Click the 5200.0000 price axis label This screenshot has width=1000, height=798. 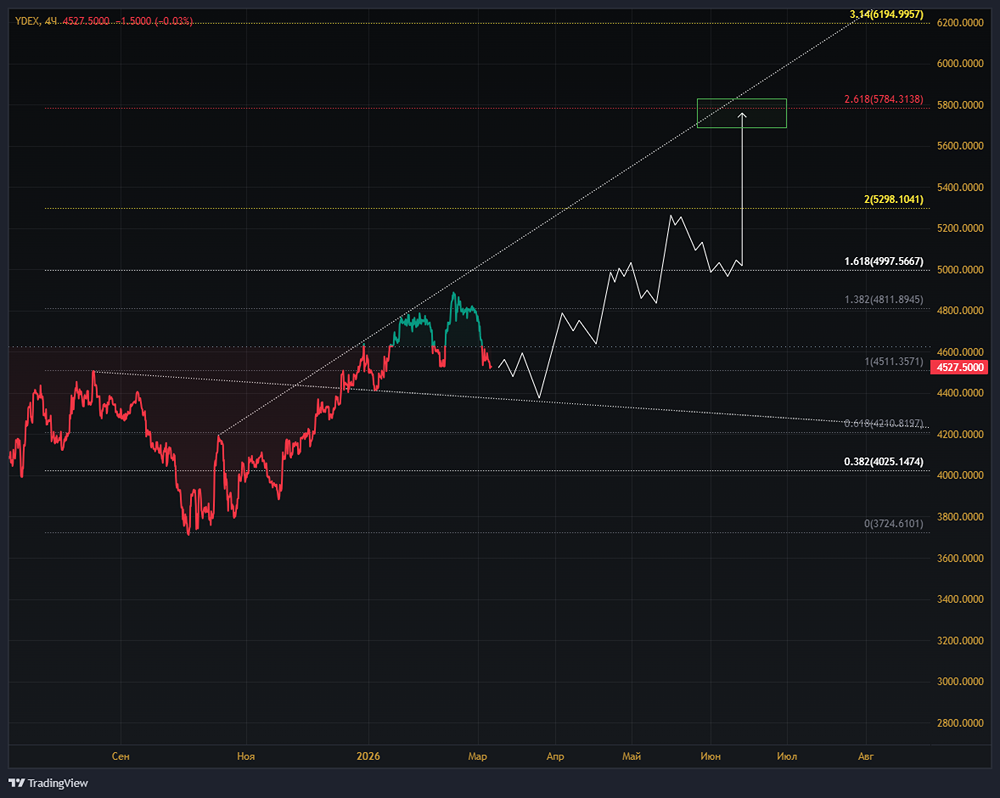960,228
